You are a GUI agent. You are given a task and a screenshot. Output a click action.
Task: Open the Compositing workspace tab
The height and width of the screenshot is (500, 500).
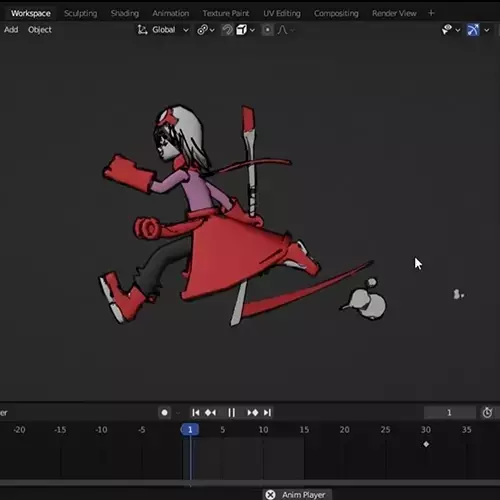point(336,13)
